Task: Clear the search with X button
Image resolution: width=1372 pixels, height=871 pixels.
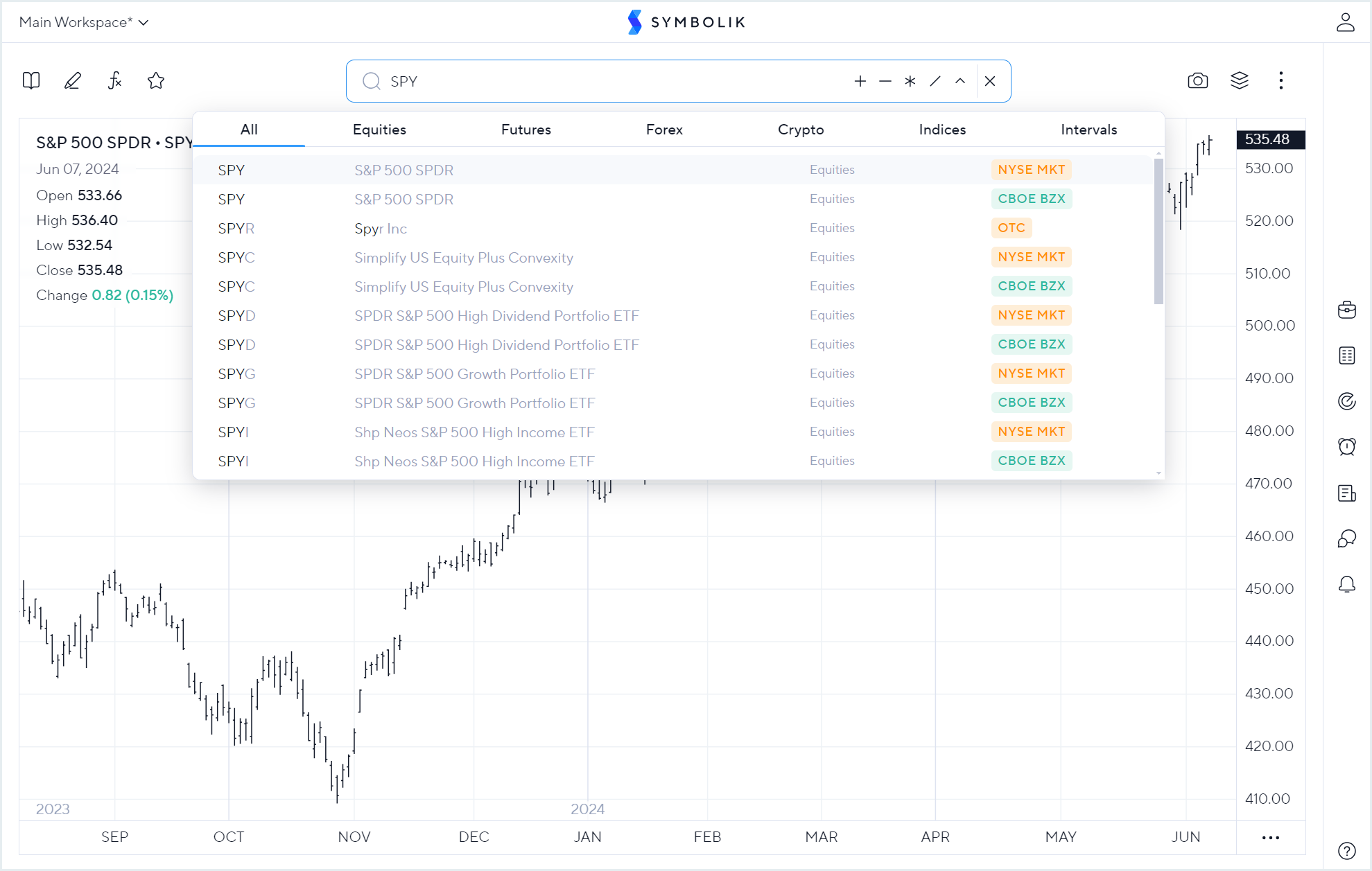Action: pyautogui.click(x=990, y=81)
